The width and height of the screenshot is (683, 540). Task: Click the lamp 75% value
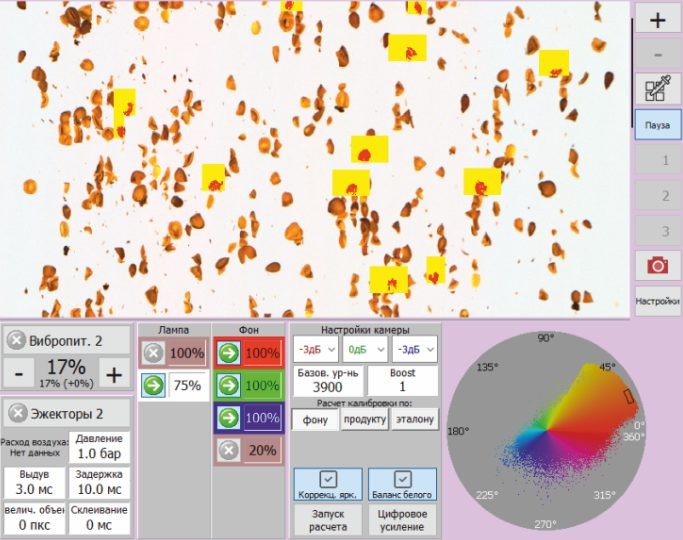187,385
